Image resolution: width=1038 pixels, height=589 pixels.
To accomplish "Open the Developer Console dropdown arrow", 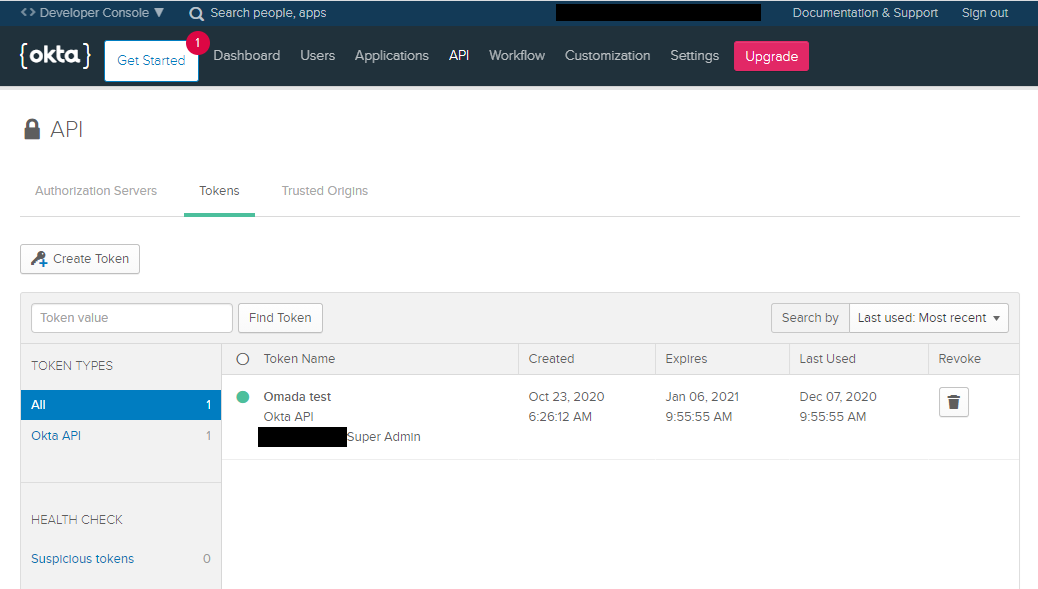I will pyautogui.click(x=159, y=13).
